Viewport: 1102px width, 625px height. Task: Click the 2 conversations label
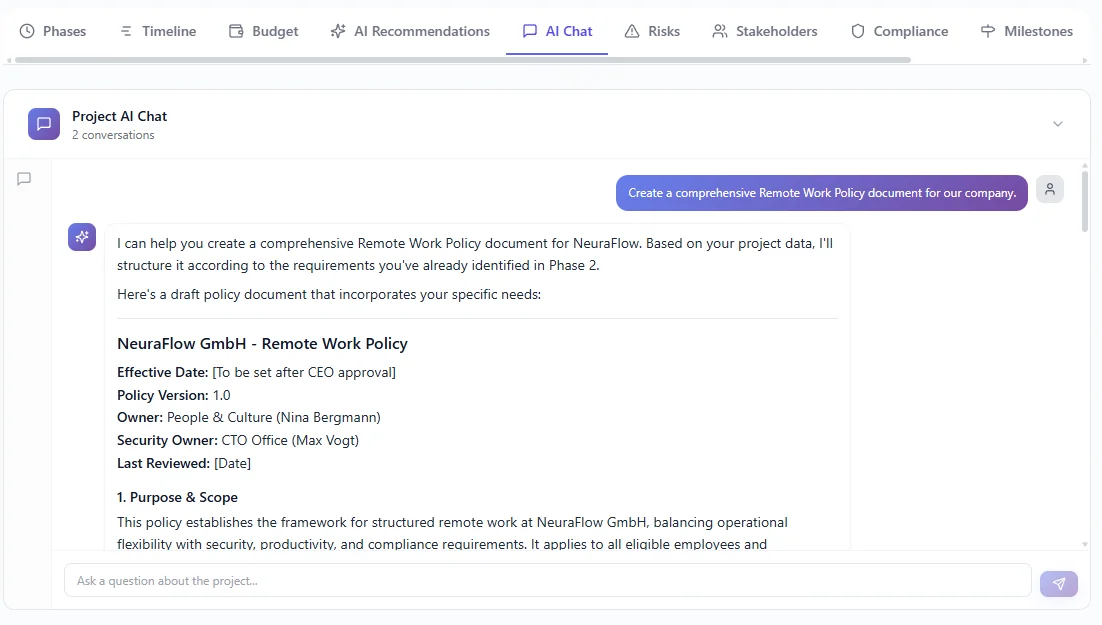click(113, 135)
